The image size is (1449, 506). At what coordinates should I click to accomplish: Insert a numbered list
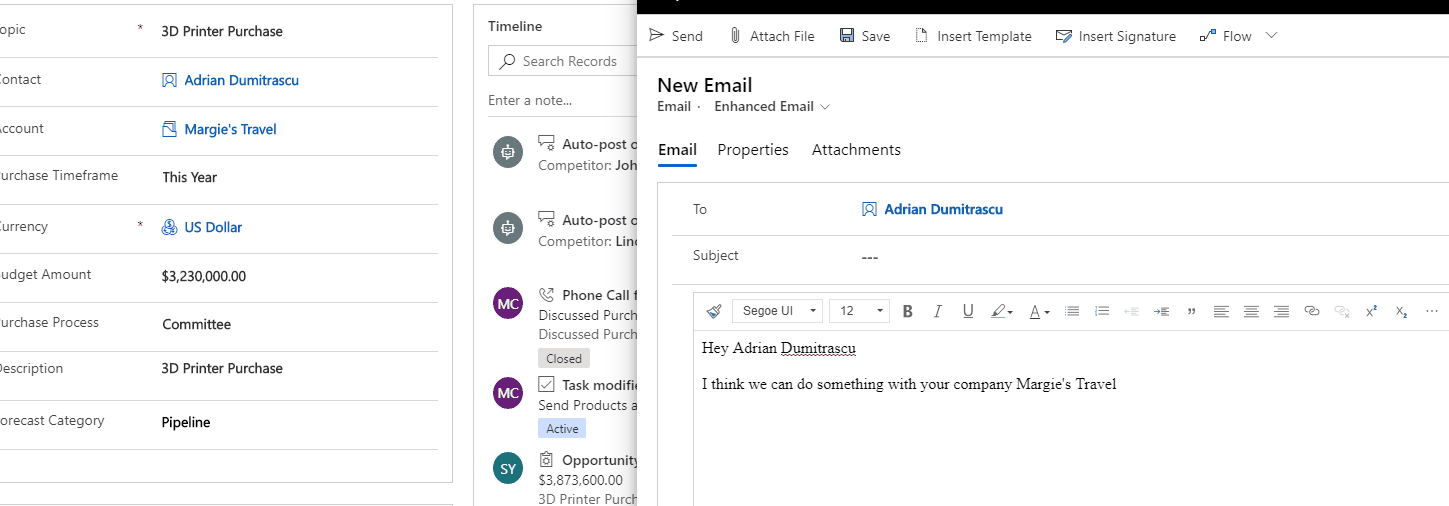click(1102, 311)
